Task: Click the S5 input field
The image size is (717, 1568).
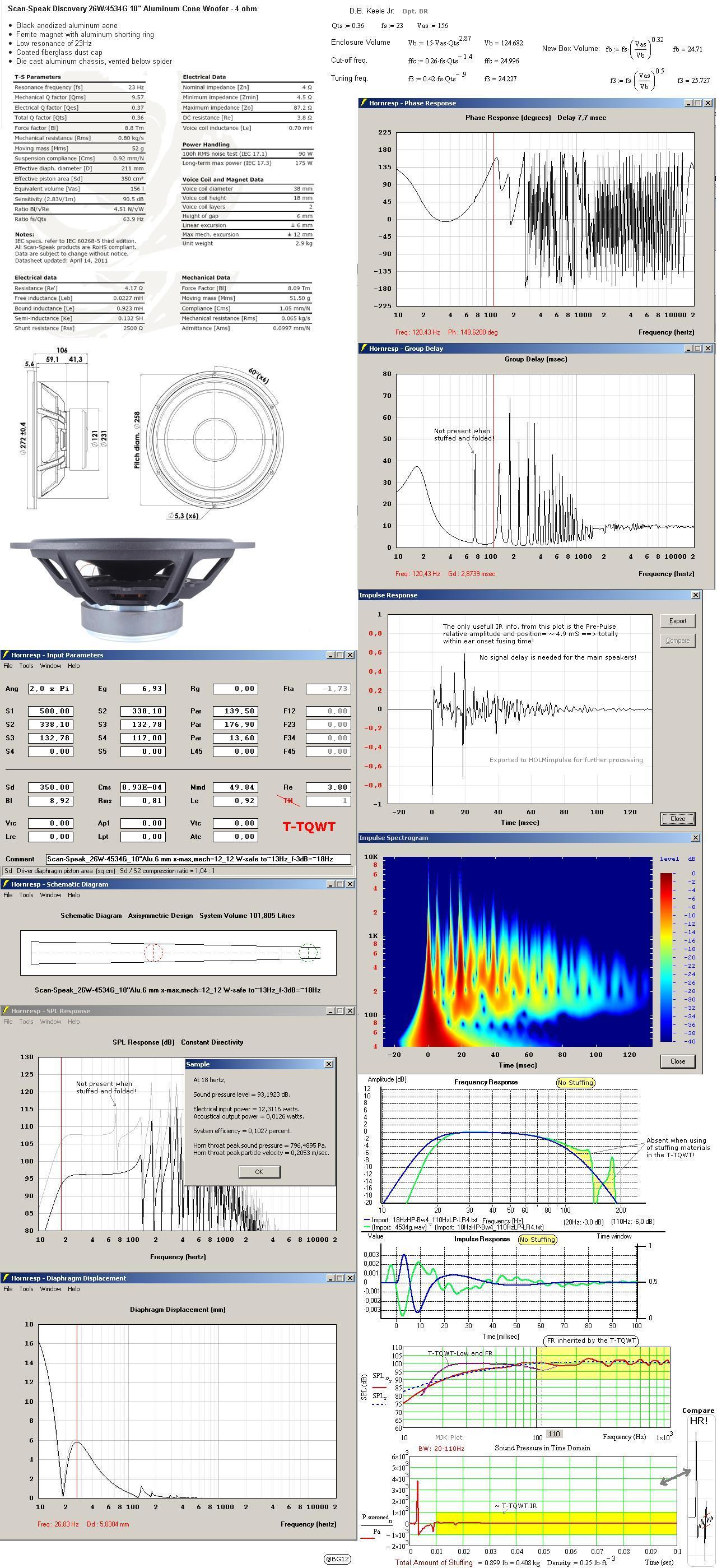Action: point(142,751)
